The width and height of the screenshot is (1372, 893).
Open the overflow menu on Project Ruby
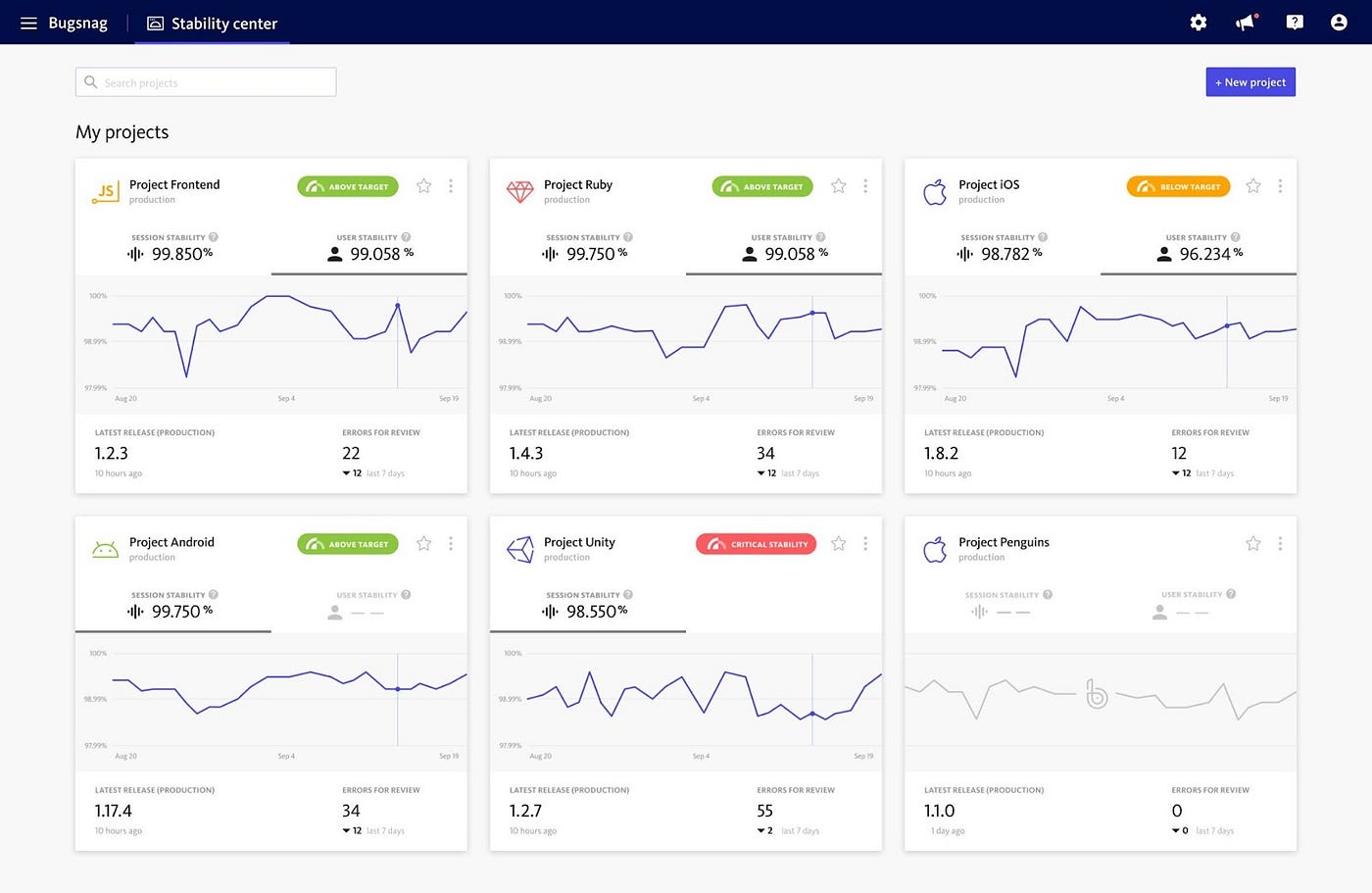click(865, 185)
